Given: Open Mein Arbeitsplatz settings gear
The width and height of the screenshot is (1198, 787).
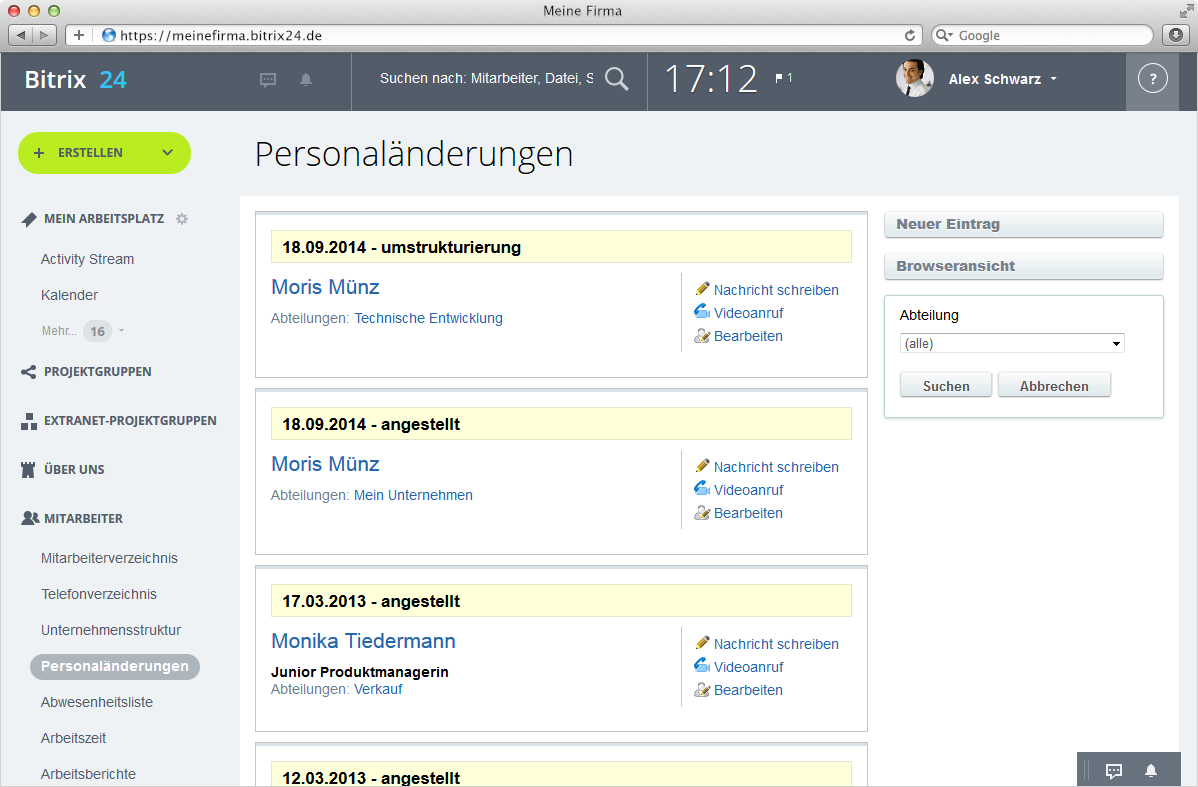Looking at the screenshot, I should tap(182, 219).
